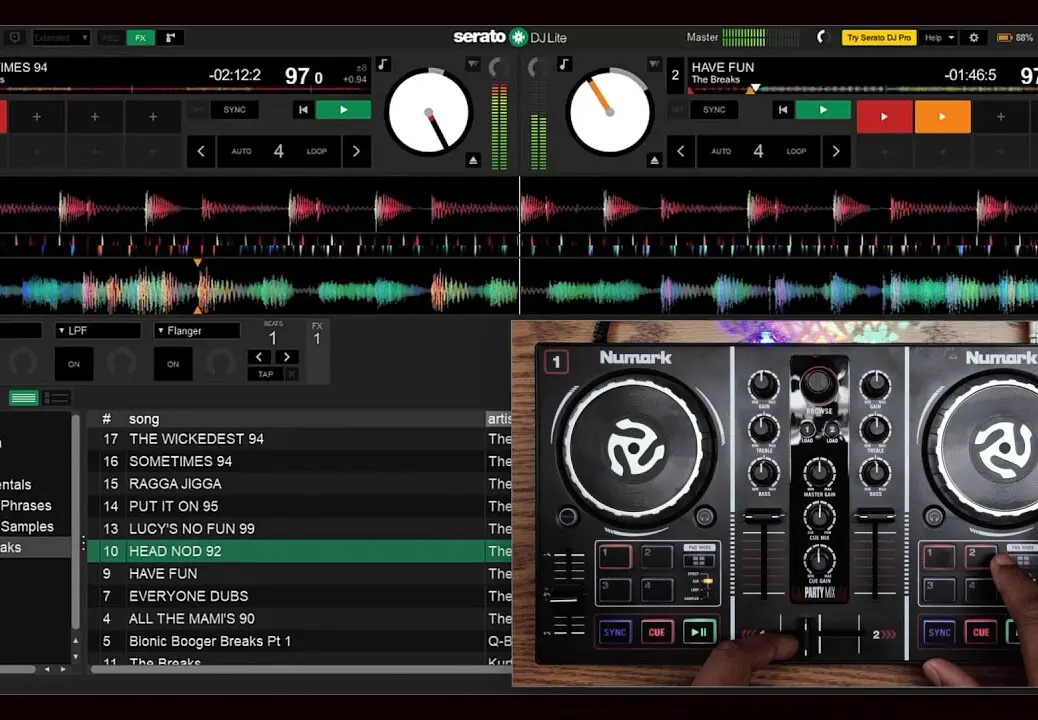Double the auto loop size on Deck 2
The width and height of the screenshot is (1038, 720).
click(836, 152)
